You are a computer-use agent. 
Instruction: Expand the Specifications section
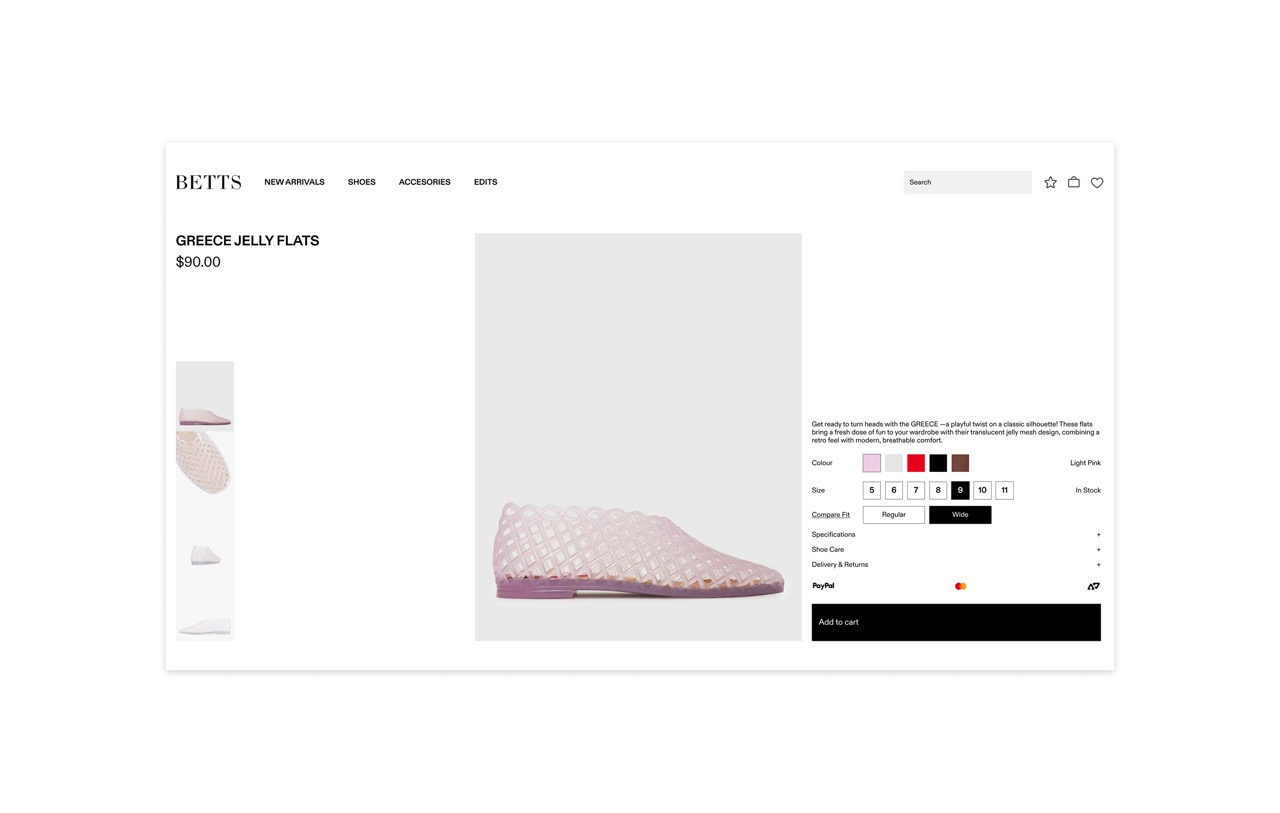coord(956,534)
